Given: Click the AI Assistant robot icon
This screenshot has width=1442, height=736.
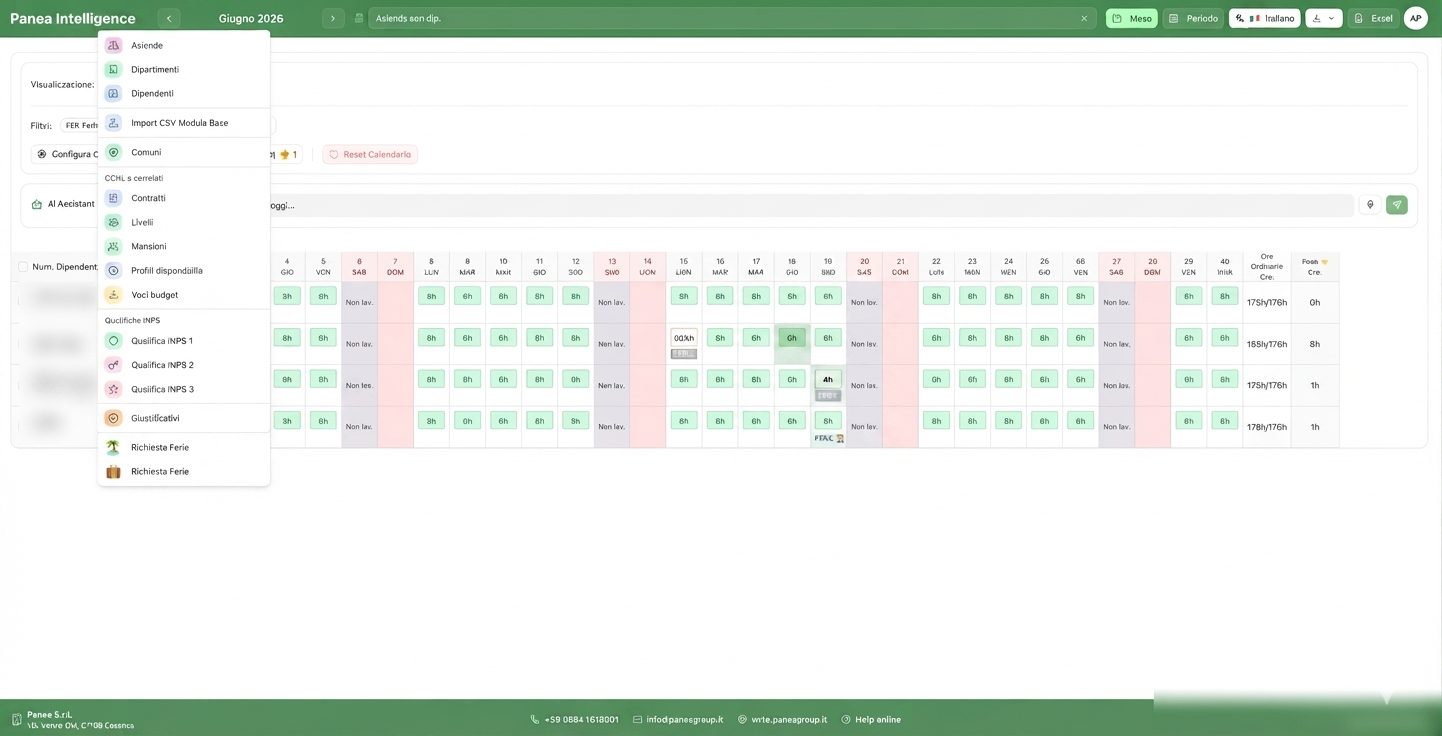Looking at the screenshot, I should coord(37,204).
